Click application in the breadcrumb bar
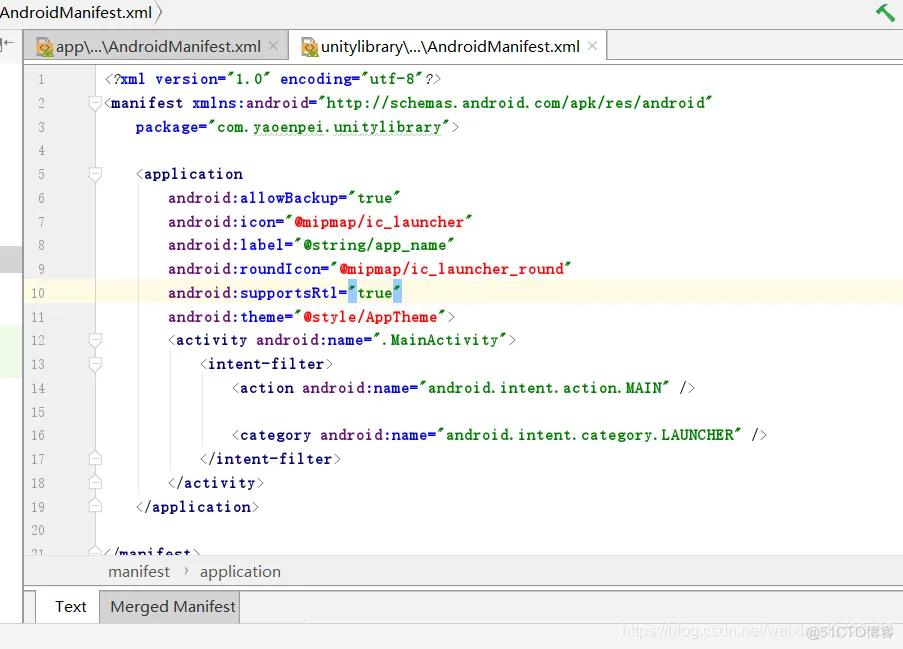Viewport: 903px width, 649px height. [x=240, y=572]
